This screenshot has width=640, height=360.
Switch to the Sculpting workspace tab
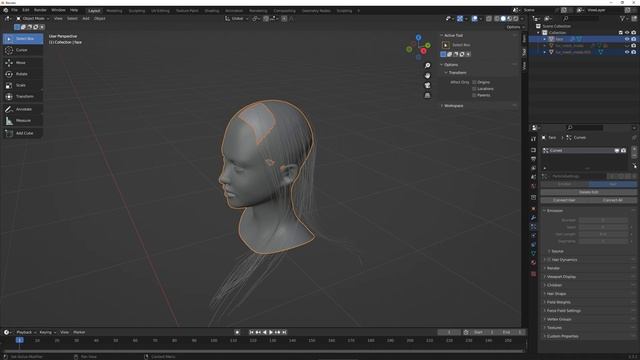click(x=137, y=11)
